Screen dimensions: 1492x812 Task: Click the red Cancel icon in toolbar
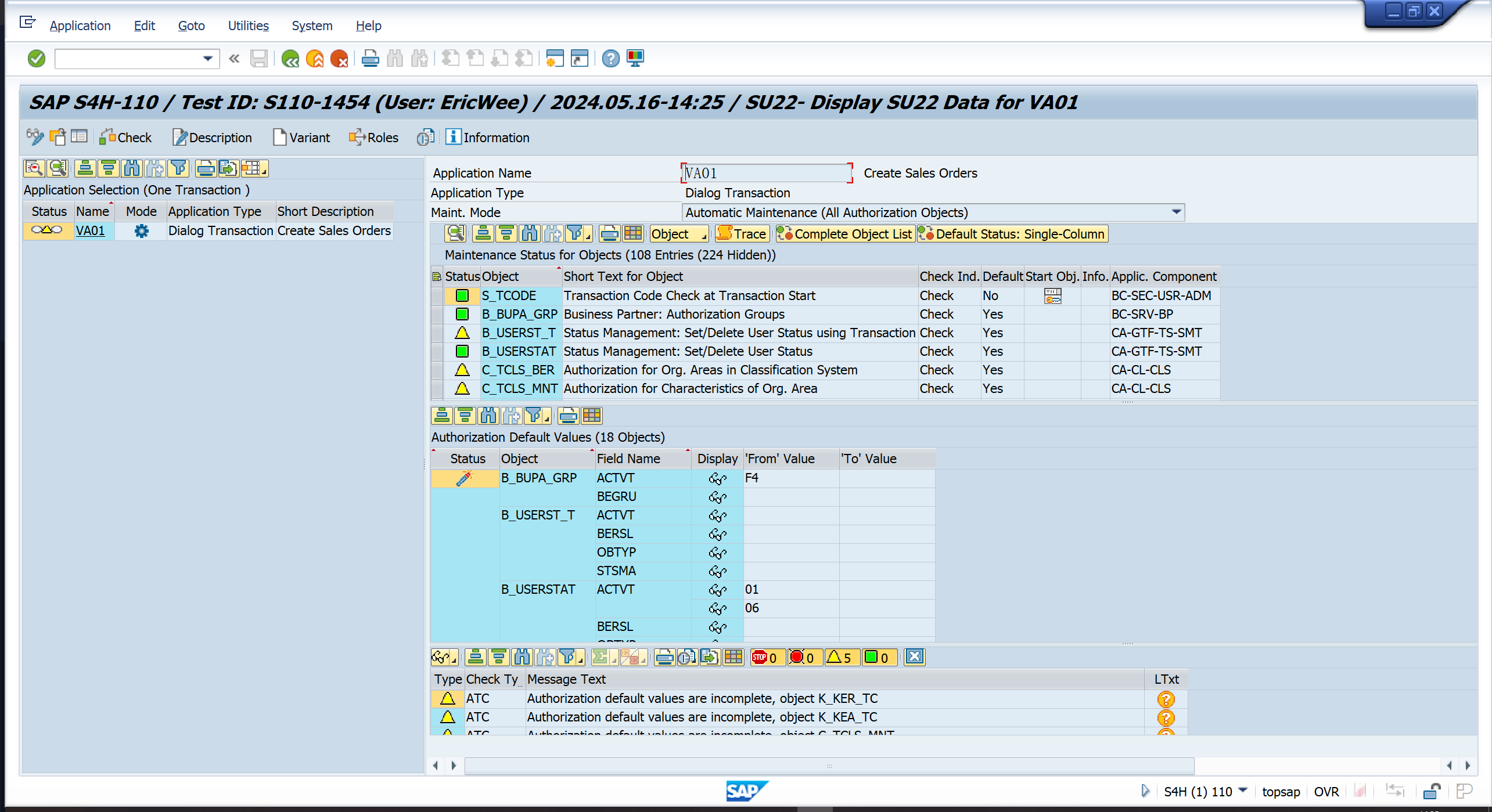[x=339, y=59]
